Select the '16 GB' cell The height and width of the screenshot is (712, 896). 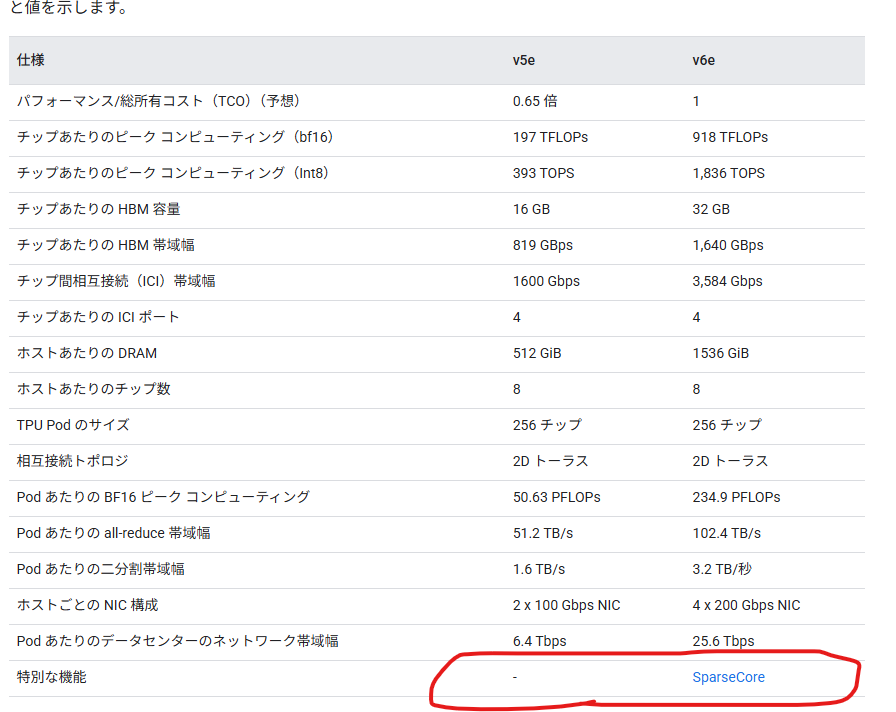pyautogui.click(x=531, y=209)
